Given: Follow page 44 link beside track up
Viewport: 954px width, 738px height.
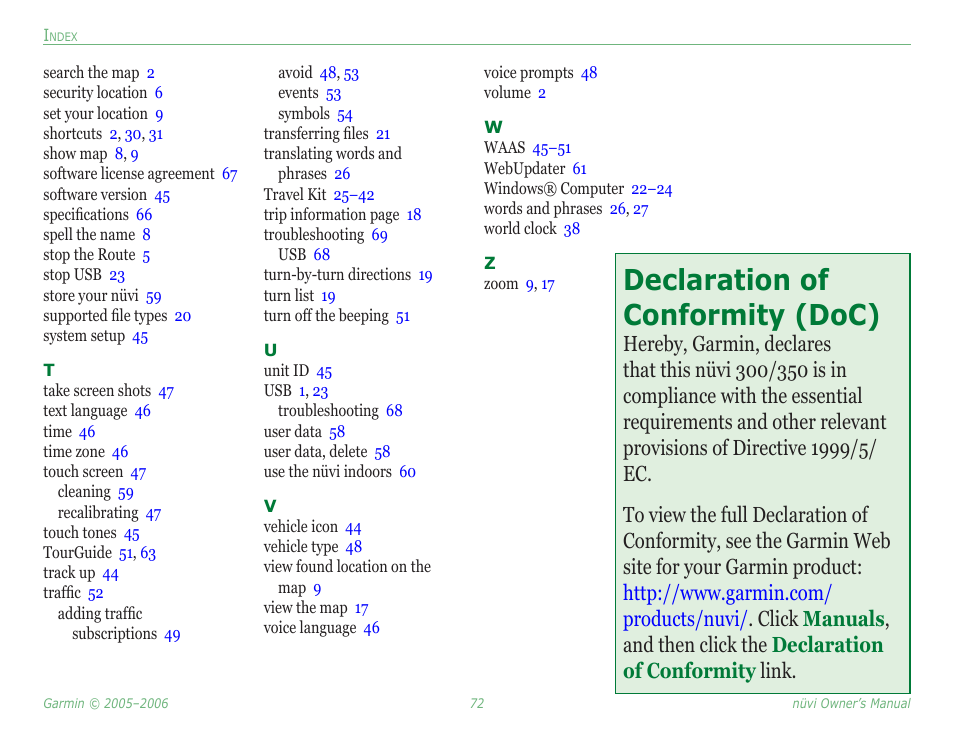Looking at the screenshot, I should pos(110,574).
